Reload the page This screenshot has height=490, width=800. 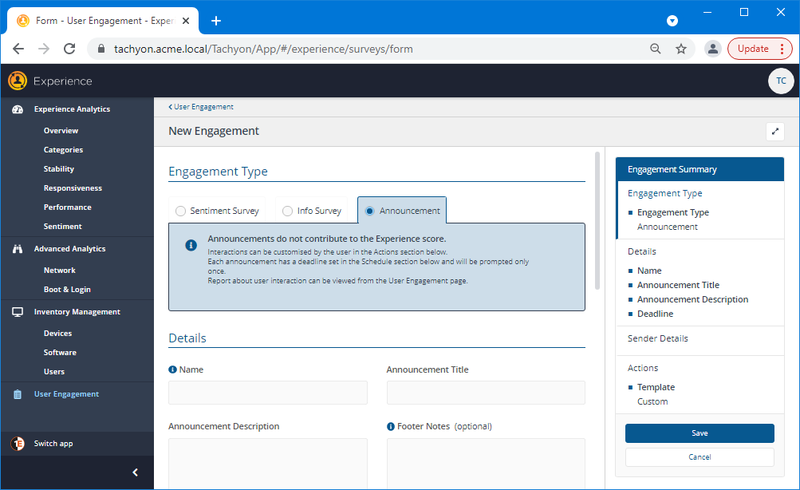(69, 49)
